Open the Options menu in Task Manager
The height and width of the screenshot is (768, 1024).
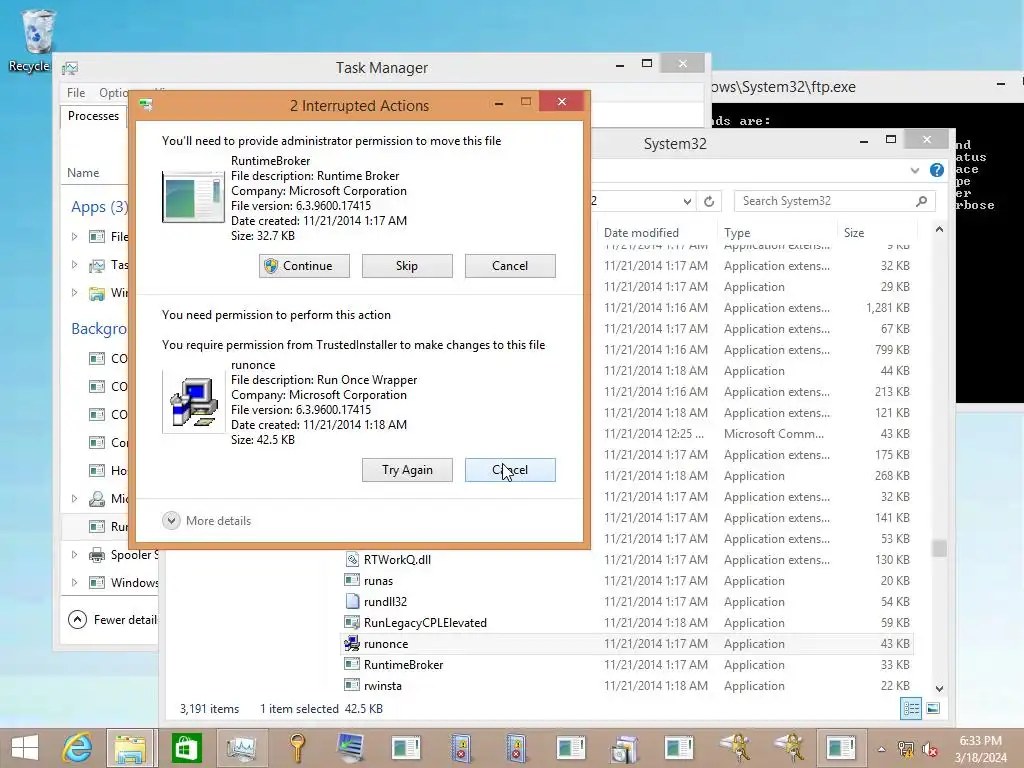point(114,93)
